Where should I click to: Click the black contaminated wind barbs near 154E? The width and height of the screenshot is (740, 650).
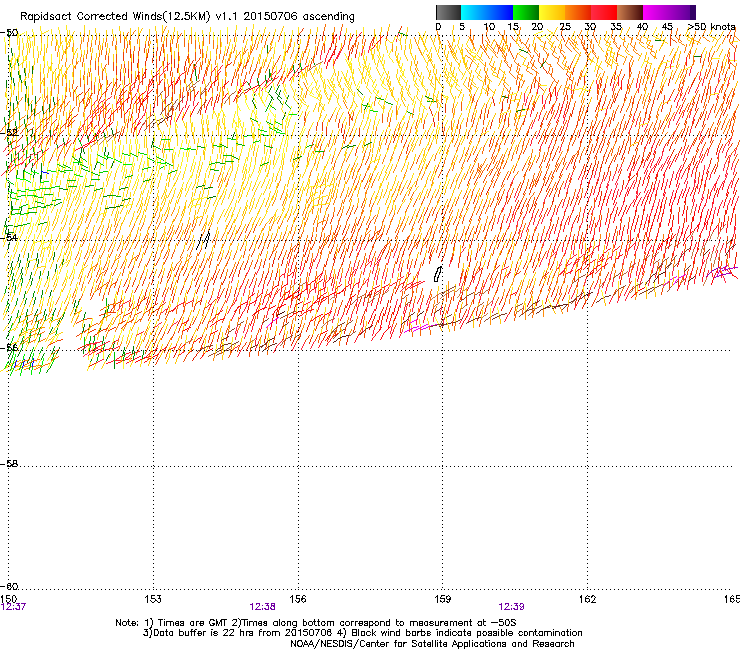tap(203, 239)
